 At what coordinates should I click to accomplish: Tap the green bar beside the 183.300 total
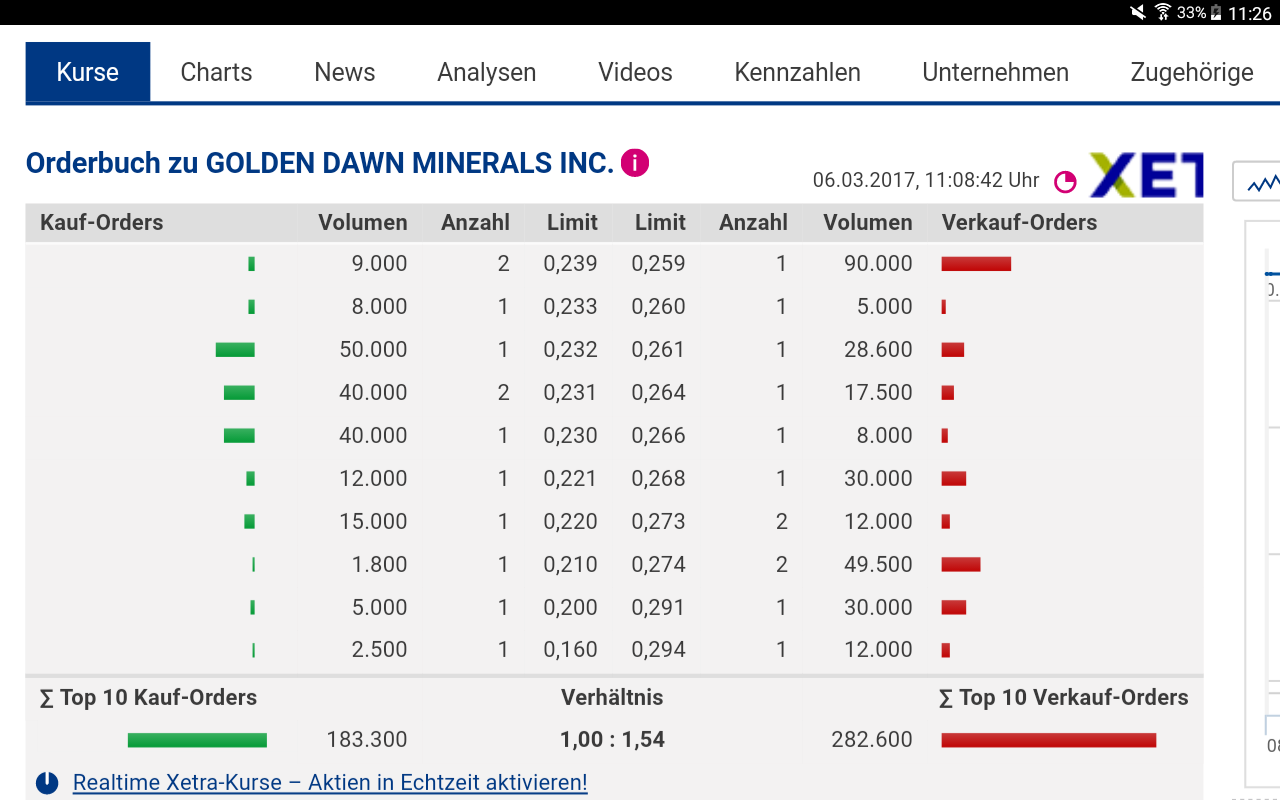(x=197, y=740)
